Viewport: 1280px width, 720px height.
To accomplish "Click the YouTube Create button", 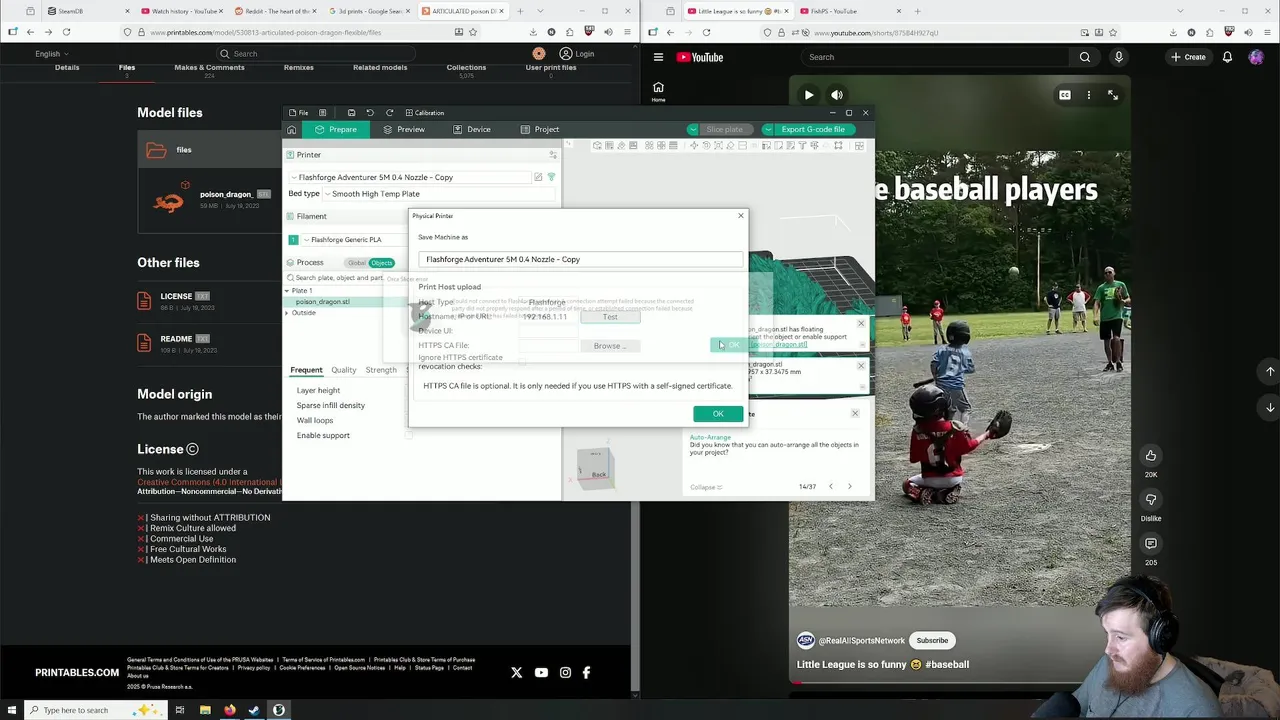I will 1188,57.
